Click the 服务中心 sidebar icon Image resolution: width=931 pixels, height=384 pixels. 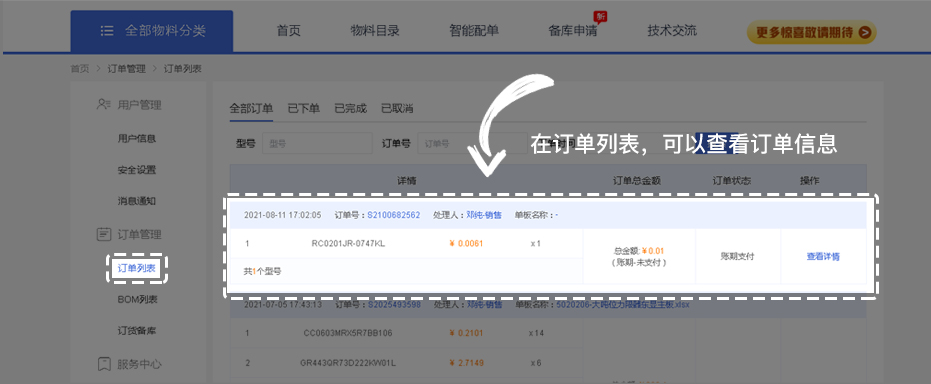[x=103, y=363]
